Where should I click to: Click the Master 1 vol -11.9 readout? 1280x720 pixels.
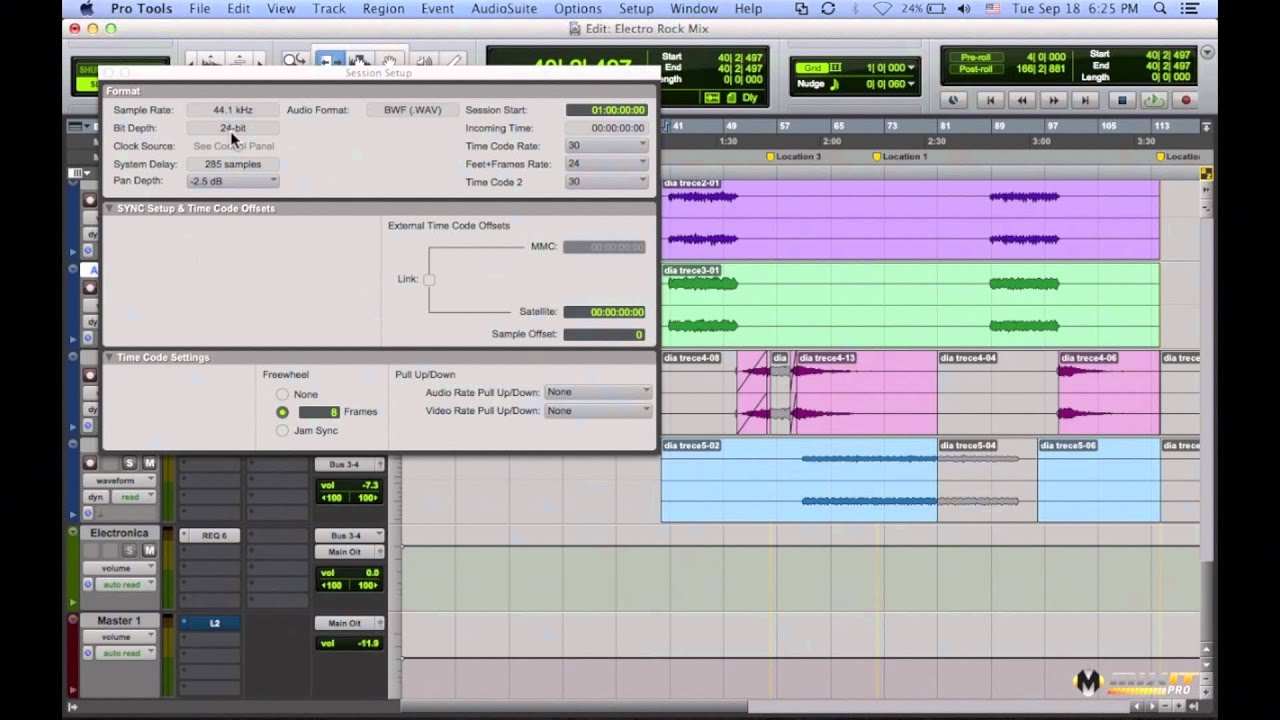coord(350,643)
